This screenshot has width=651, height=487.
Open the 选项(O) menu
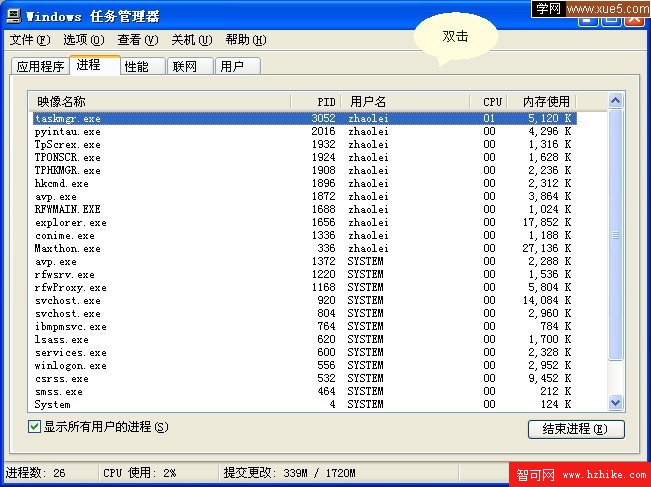[84, 40]
